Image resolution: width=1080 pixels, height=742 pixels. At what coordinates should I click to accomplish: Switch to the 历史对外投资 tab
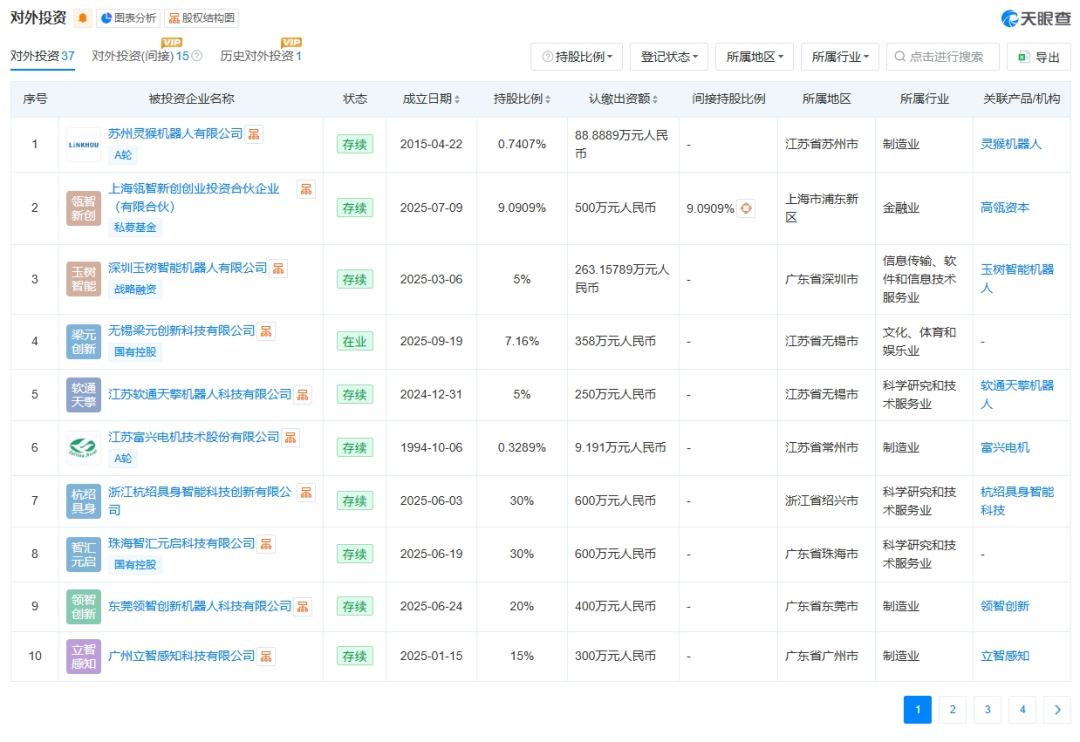point(259,56)
